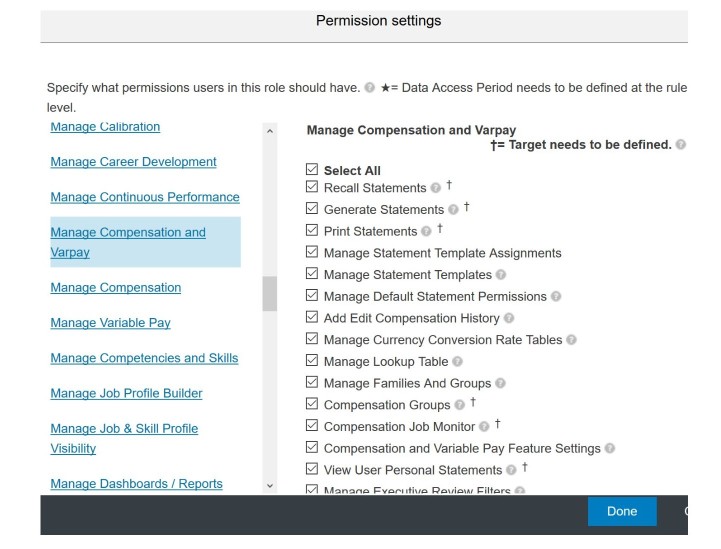Image resolution: width=721 pixels, height=549 pixels.
Task: Open Manage Dashboards / Reports category
Action: (x=137, y=484)
